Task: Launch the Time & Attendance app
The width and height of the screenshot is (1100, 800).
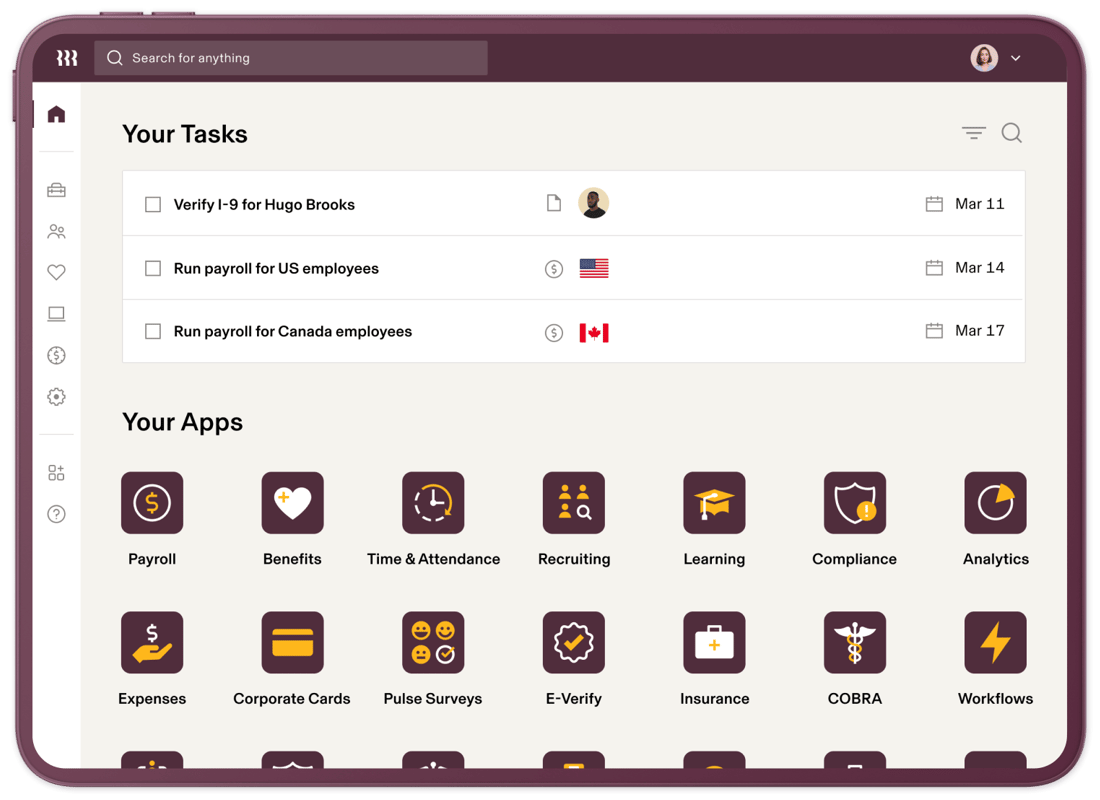Action: 433,502
